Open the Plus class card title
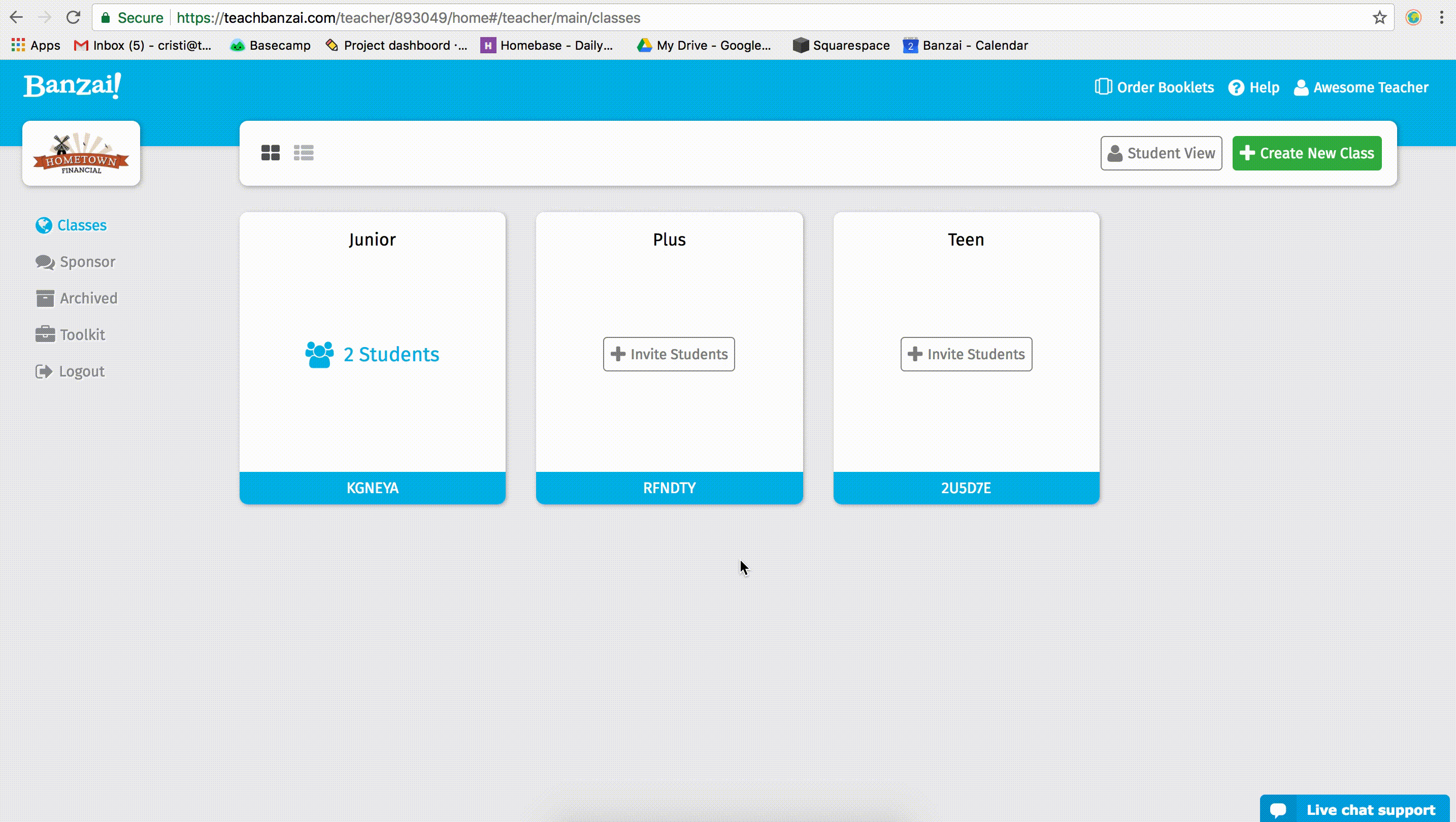 click(x=669, y=239)
